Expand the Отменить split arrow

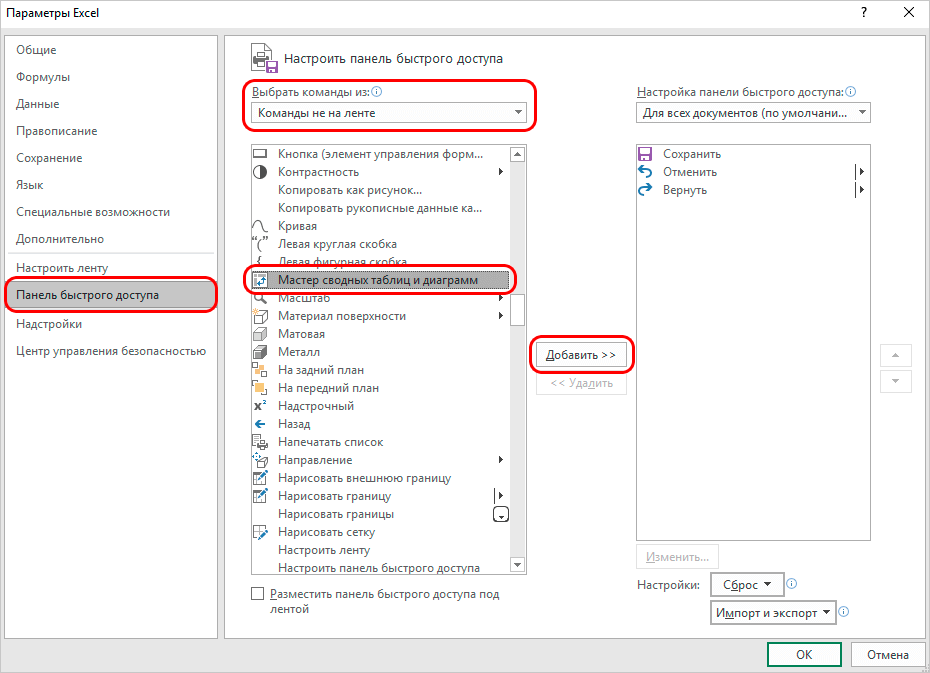(x=861, y=172)
